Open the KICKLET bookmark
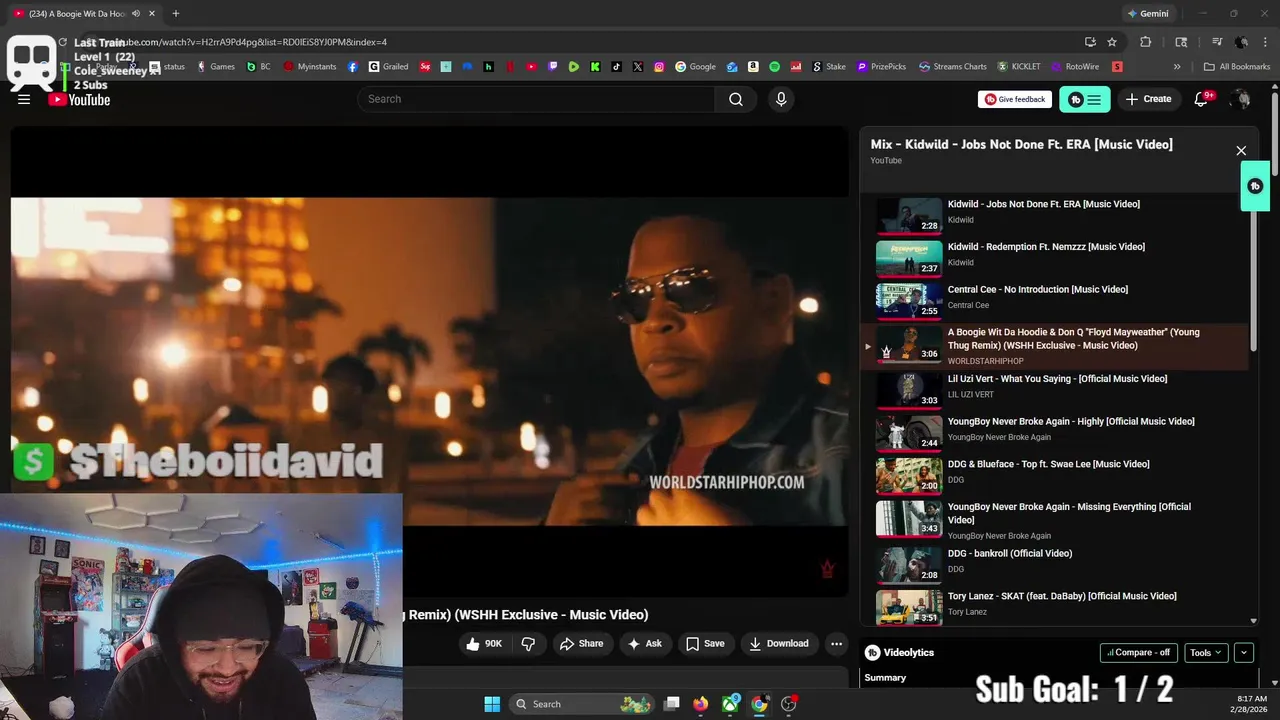The width and height of the screenshot is (1280, 720). (1019, 67)
